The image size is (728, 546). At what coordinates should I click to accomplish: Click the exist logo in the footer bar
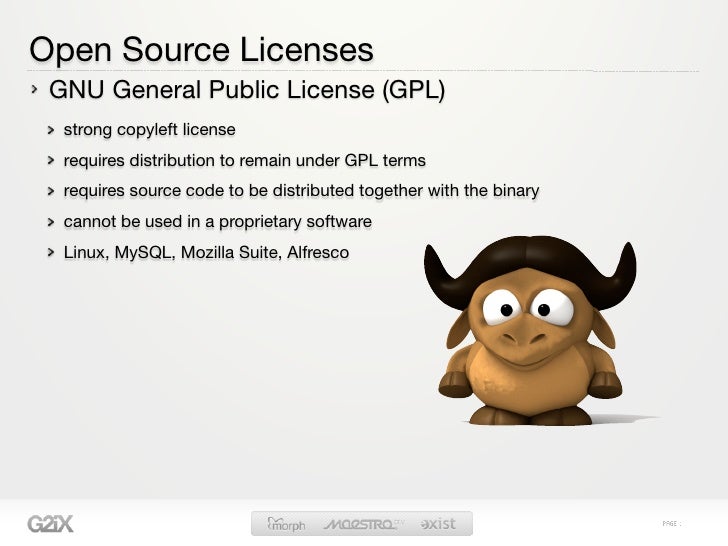pyautogui.click(x=438, y=524)
